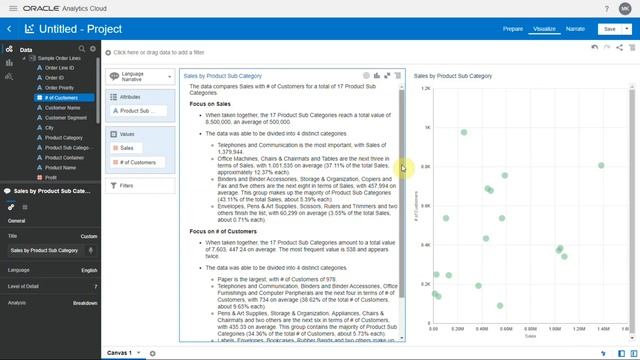The height and width of the screenshot is (360, 640).
Task: Select Order ID in data tree
Action: (54, 78)
